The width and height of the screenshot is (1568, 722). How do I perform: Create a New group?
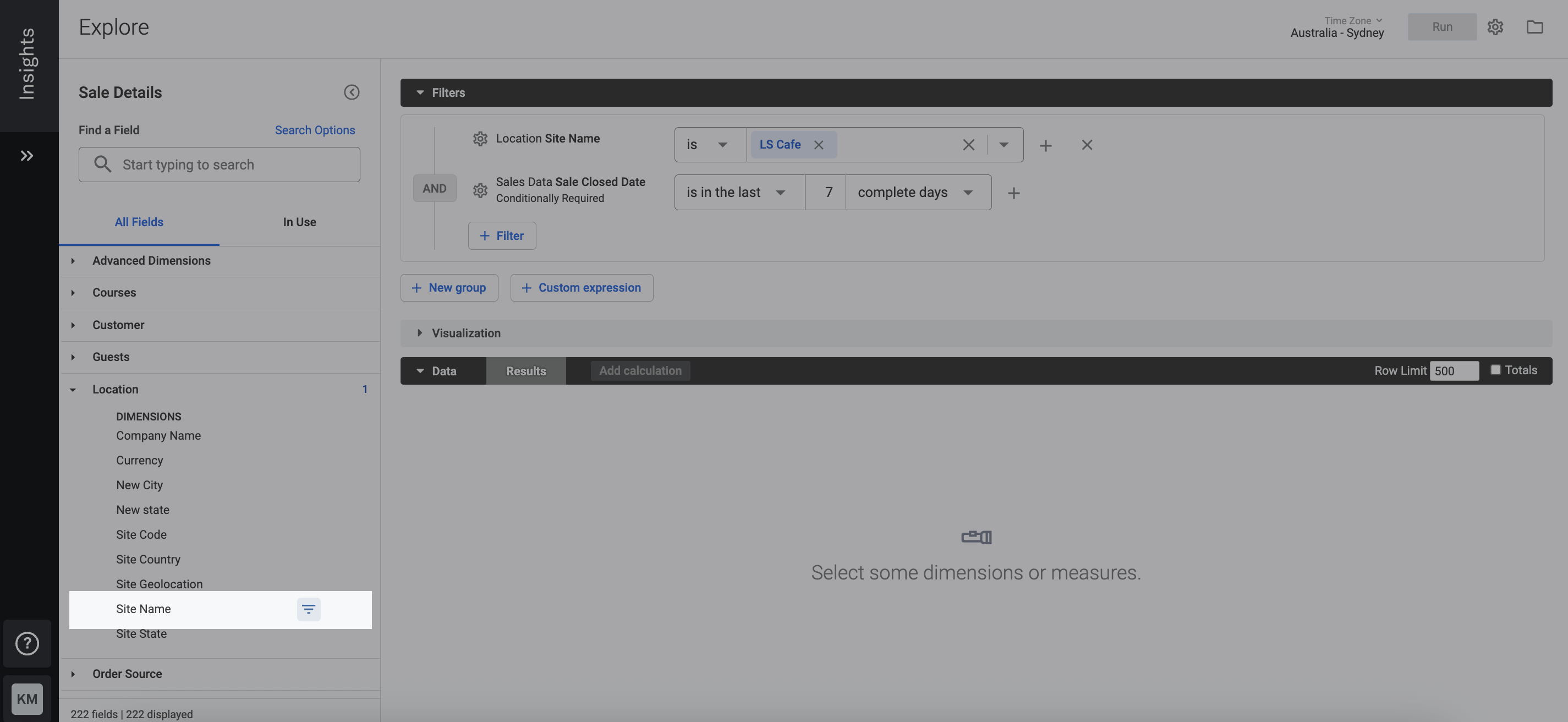(448, 288)
